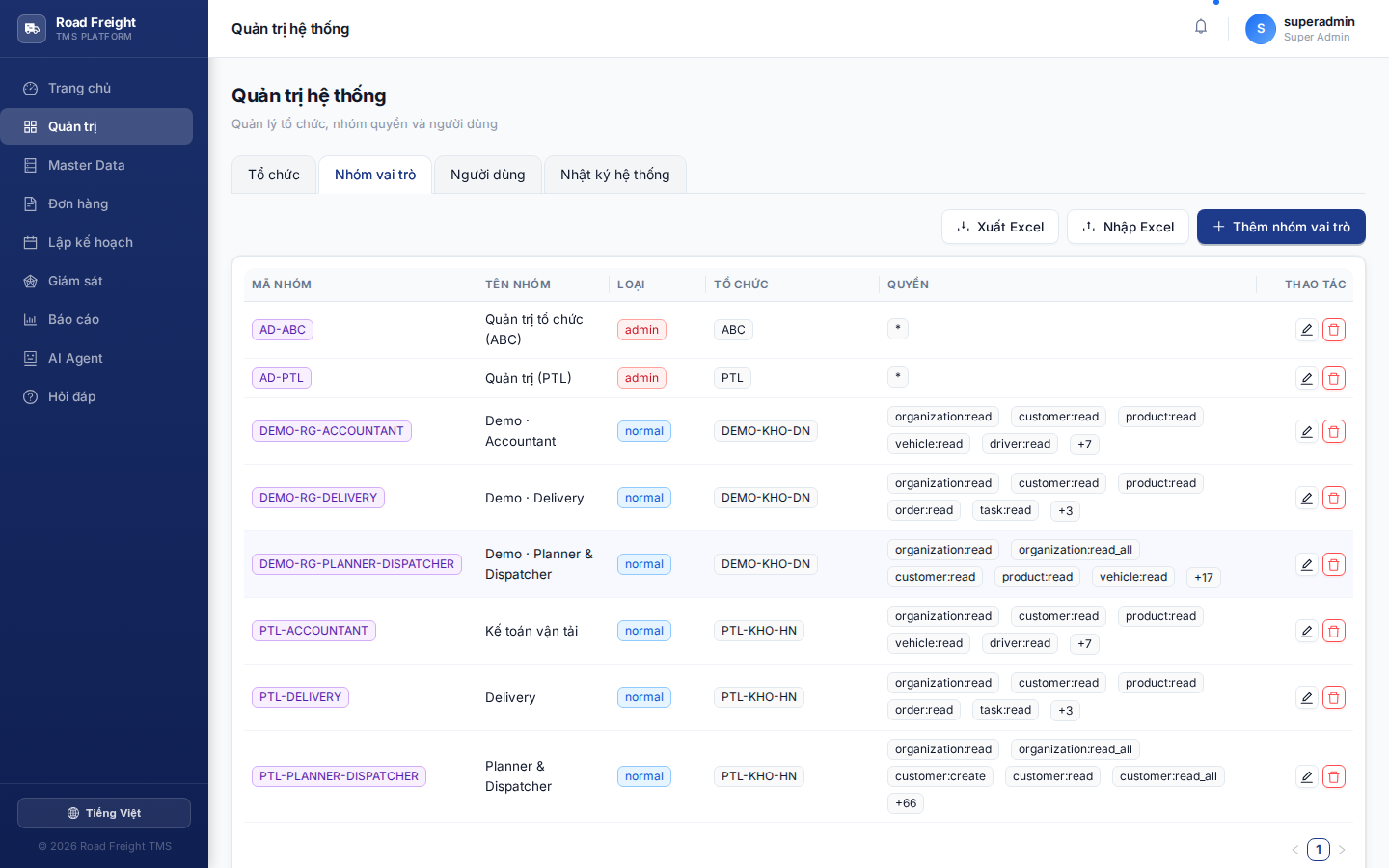The width and height of the screenshot is (1389, 868).
Task: Delete the PTL-PLANNER-DISPATCHER role group
Action: click(x=1334, y=776)
